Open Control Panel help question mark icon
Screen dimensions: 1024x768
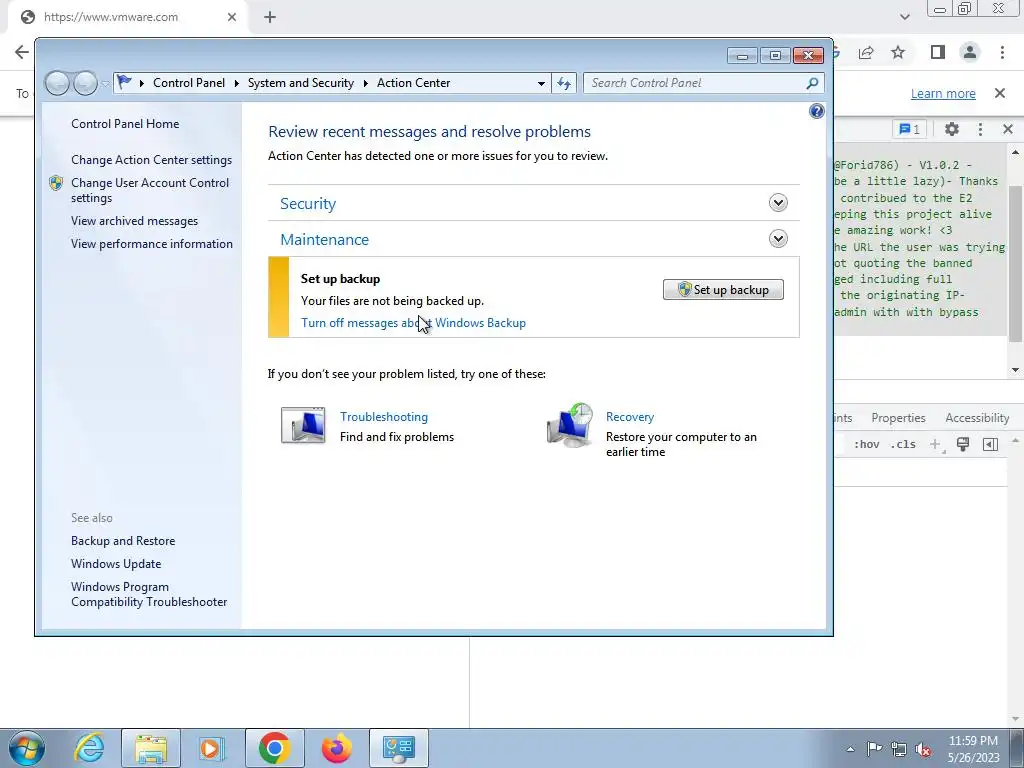[x=816, y=111]
